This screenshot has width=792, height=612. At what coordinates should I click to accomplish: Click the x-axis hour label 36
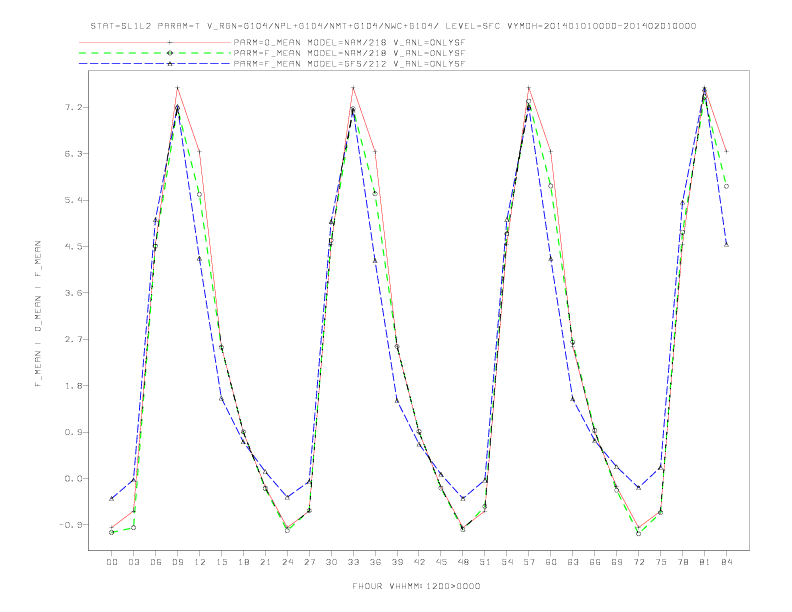pos(375,562)
